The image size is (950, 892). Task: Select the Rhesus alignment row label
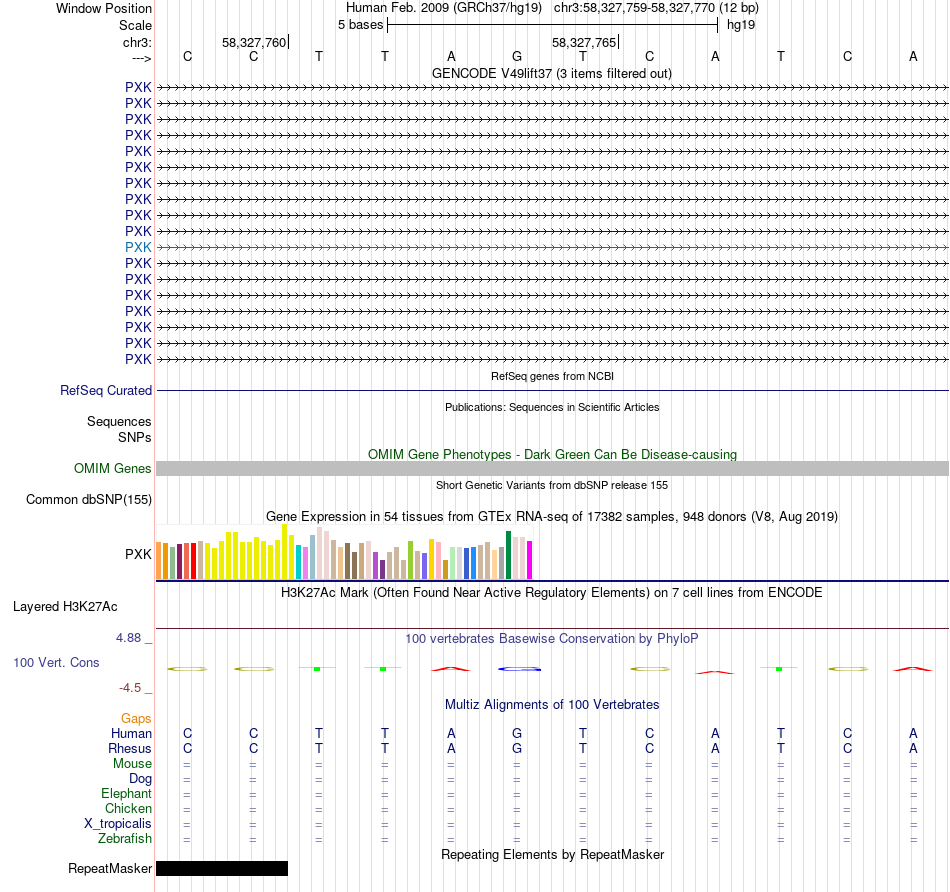tap(130, 749)
